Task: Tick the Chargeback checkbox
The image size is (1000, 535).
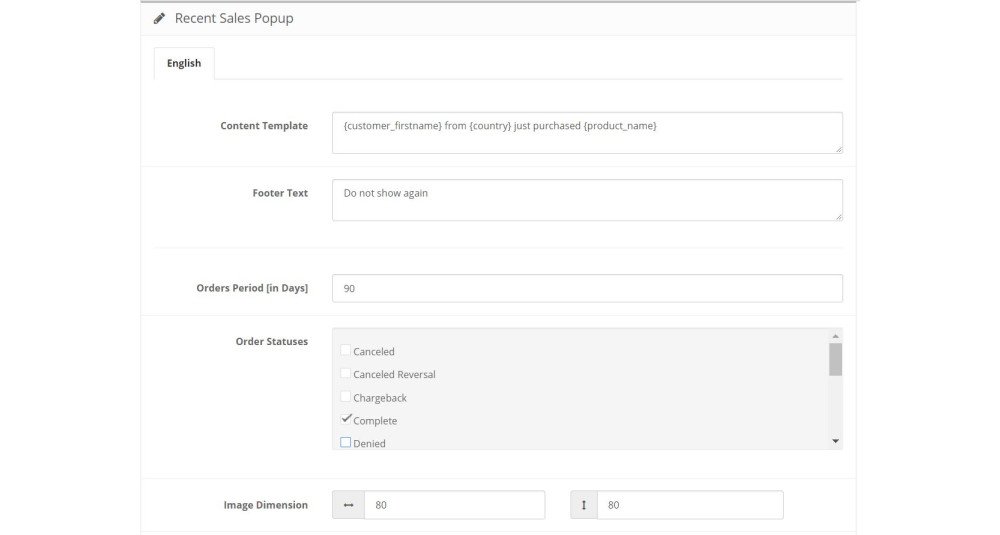Action: tap(345, 397)
